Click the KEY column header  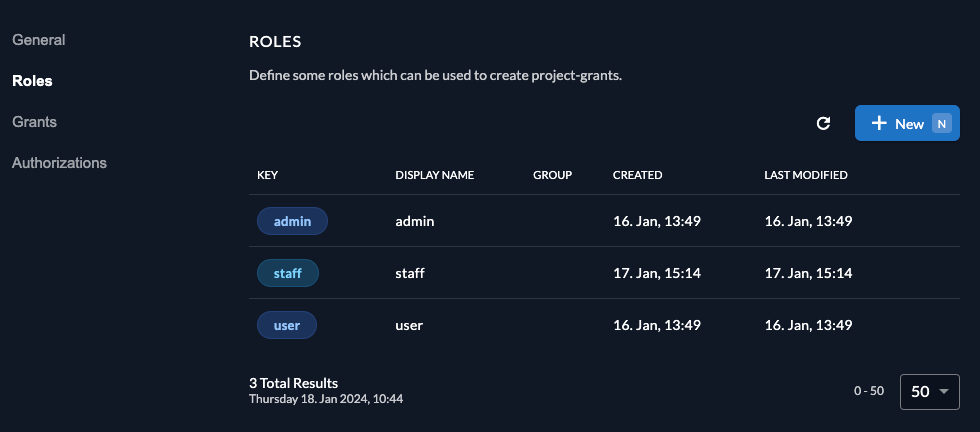pyautogui.click(x=267, y=175)
